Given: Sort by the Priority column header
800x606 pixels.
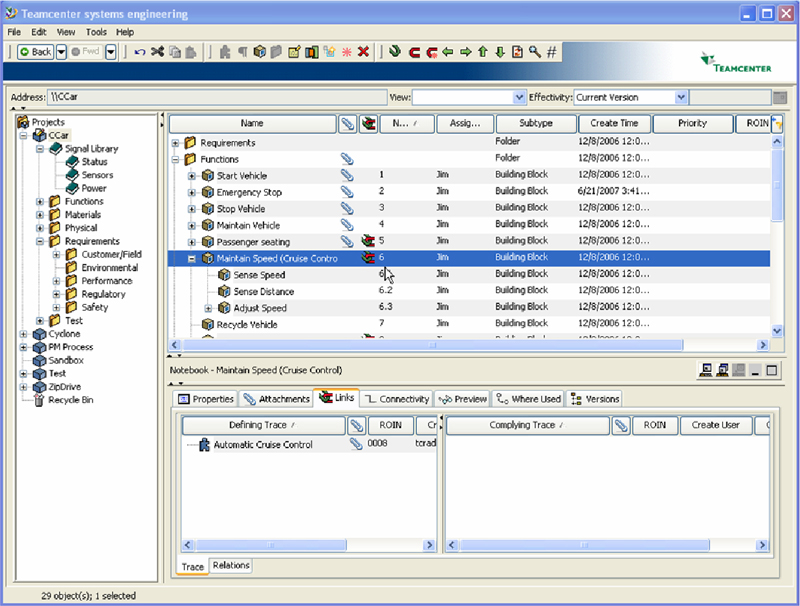Looking at the screenshot, I should click(x=692, y=123).
